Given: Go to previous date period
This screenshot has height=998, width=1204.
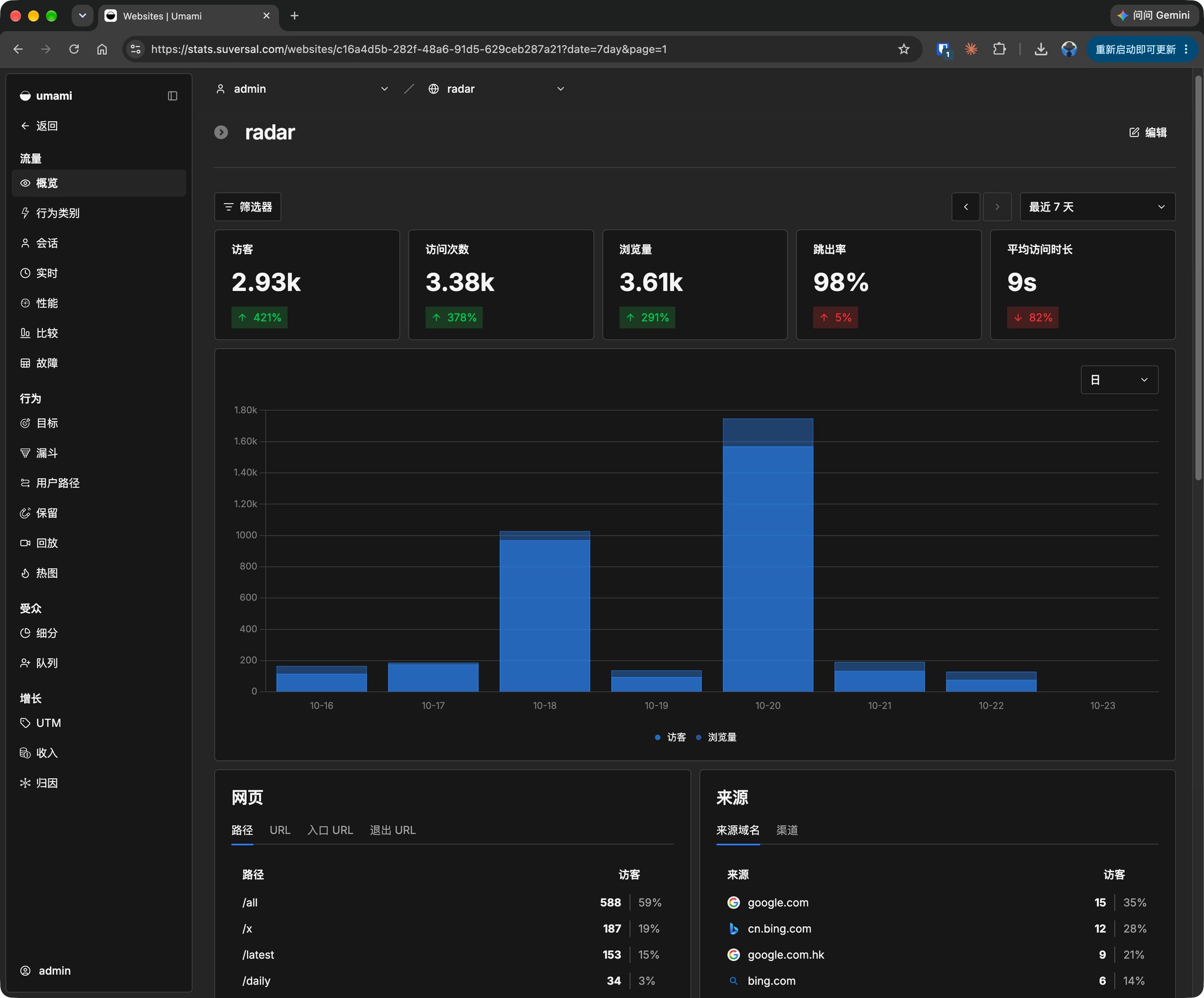Looking at the screenshot, I should (x=965, y=207).
